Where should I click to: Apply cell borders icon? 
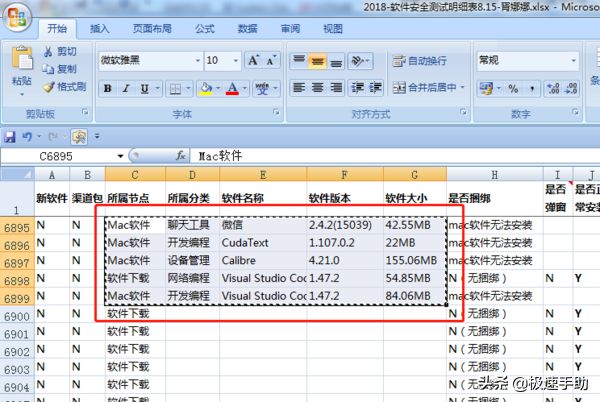(175, 89)
